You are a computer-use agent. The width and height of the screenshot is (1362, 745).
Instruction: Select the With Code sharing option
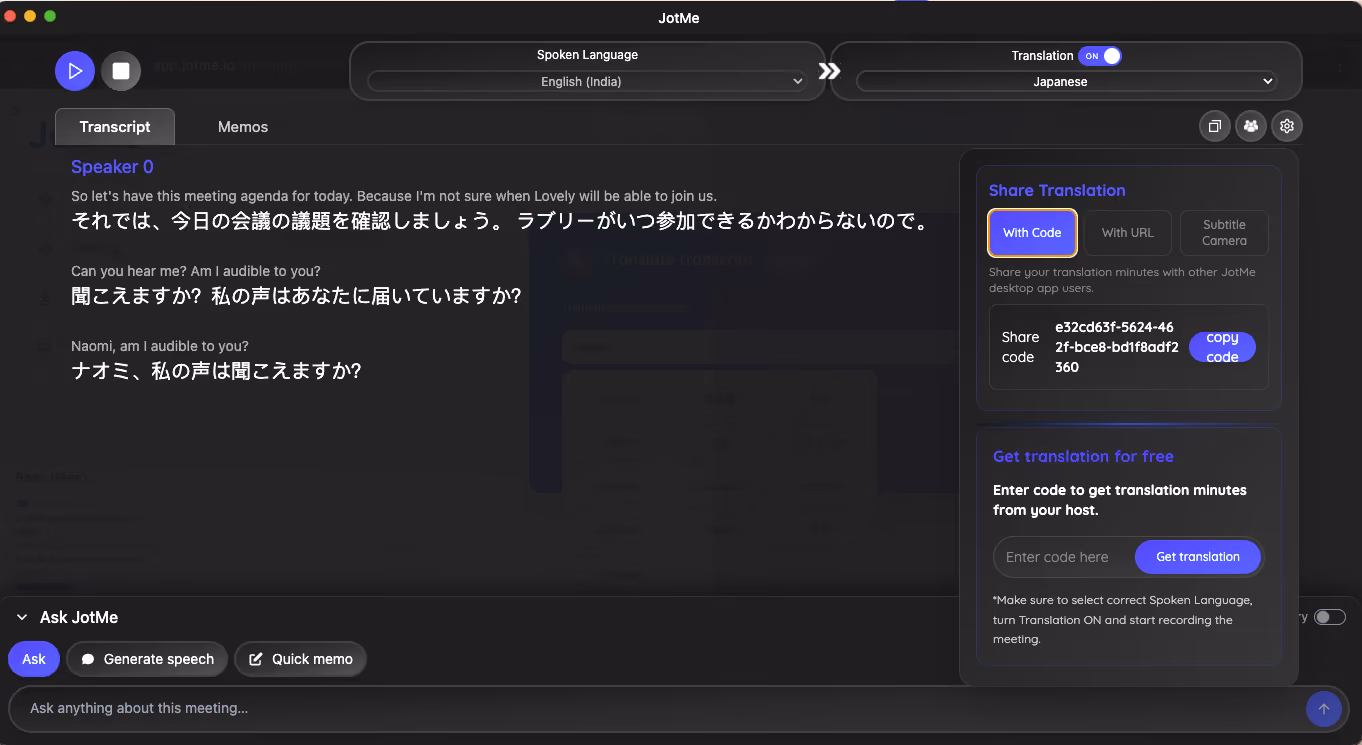tap(1032, 233)
